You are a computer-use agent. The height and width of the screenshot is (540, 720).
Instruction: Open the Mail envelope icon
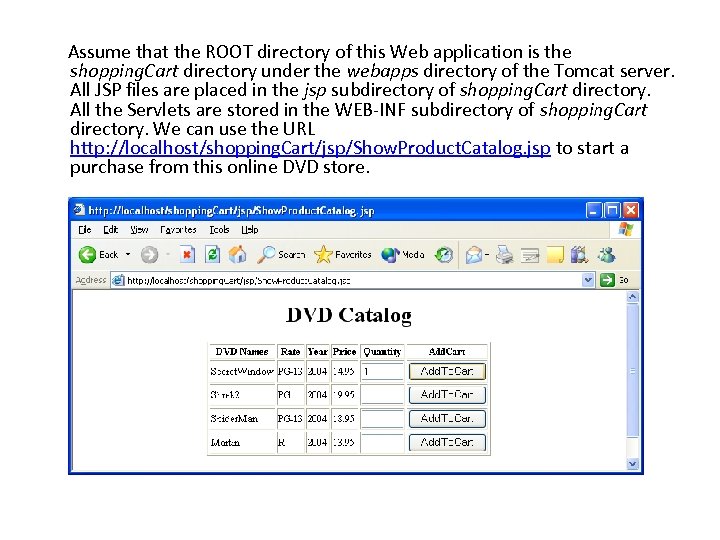pos(474,254)
